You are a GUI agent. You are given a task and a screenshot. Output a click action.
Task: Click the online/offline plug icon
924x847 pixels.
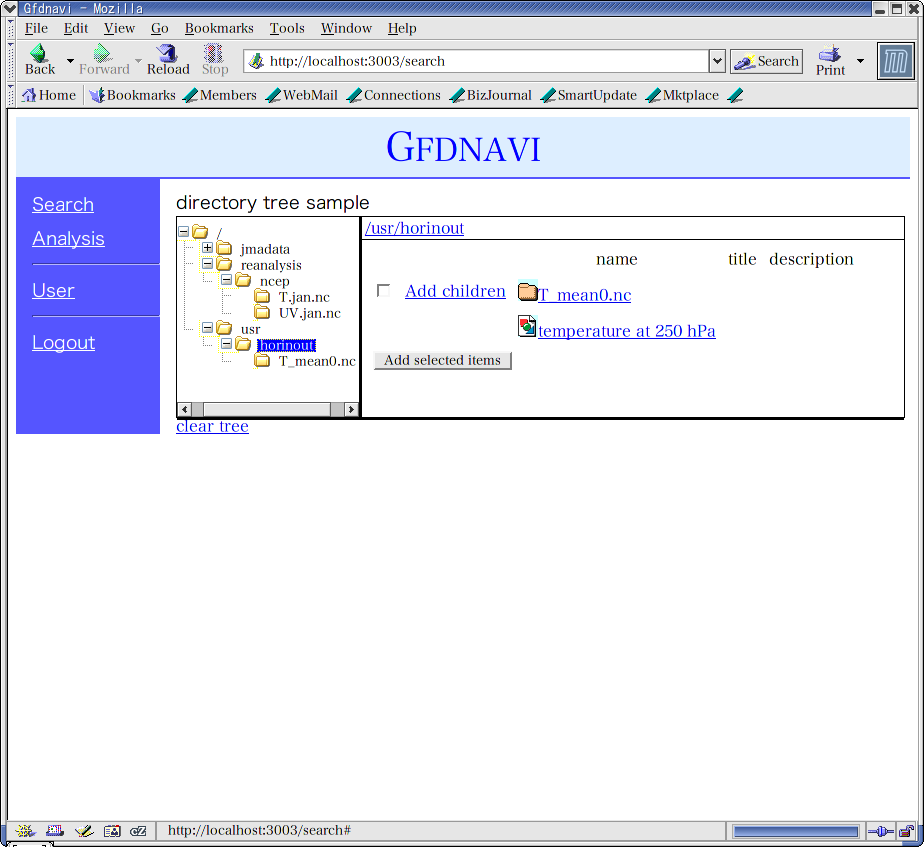point(880,832)
